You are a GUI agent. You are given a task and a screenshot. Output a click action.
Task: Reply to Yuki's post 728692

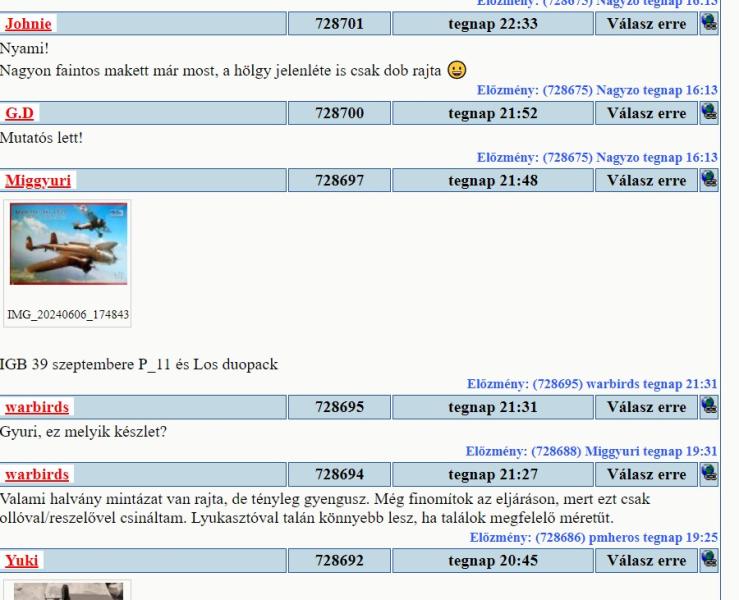tap(646, 562)
